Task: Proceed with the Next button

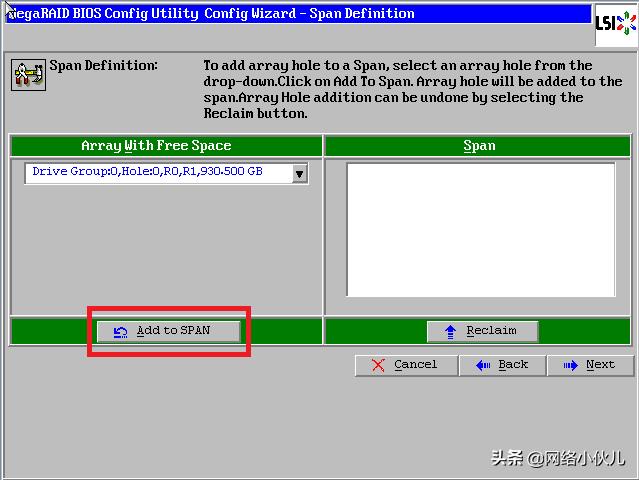Action: 591,365
